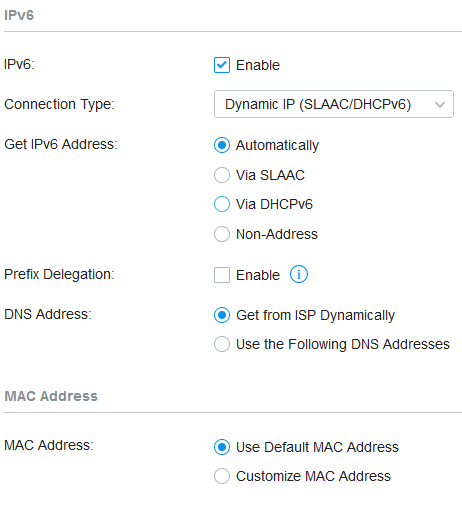Image resolution: width=462 pixels, height=516 pixels.
Task: Choose Use the Following DNS Addresses
Action: pos(222,344)
